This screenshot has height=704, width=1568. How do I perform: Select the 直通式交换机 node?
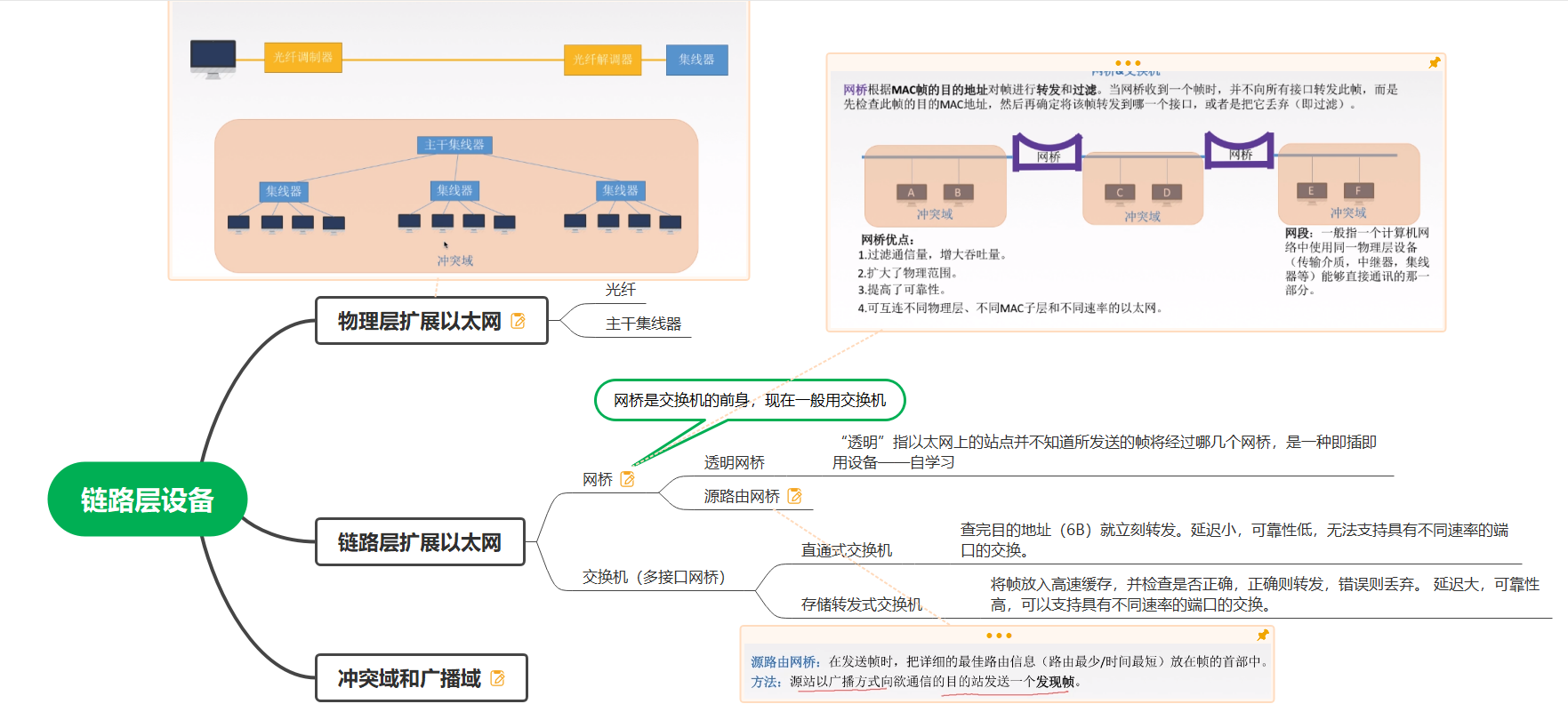[847, 551]
